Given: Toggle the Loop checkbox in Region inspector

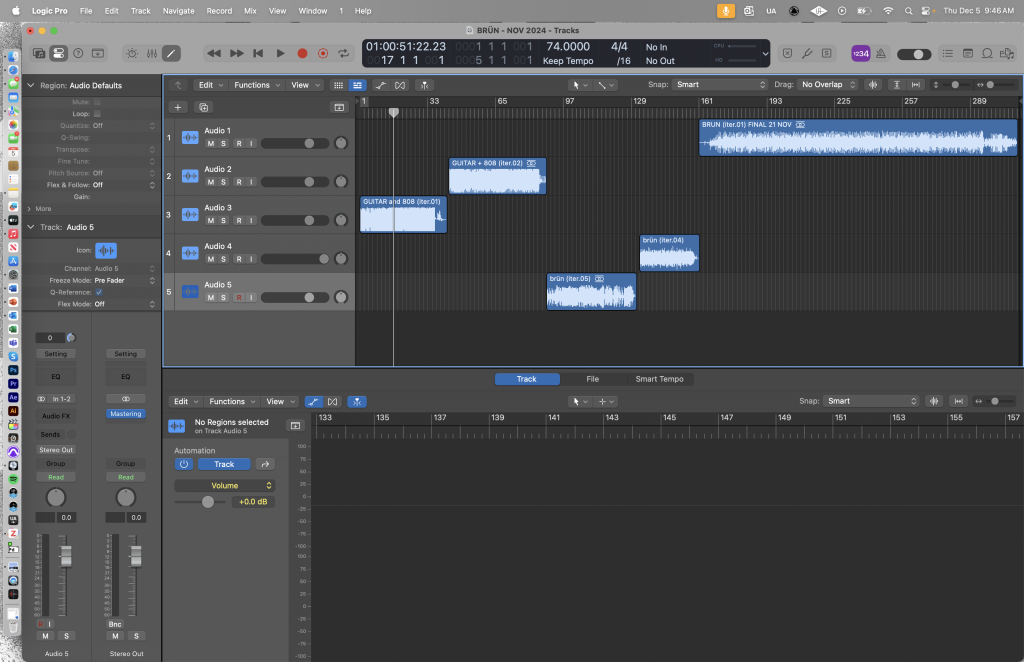Looking at the screenshot, I should click(x=97, y=114).
